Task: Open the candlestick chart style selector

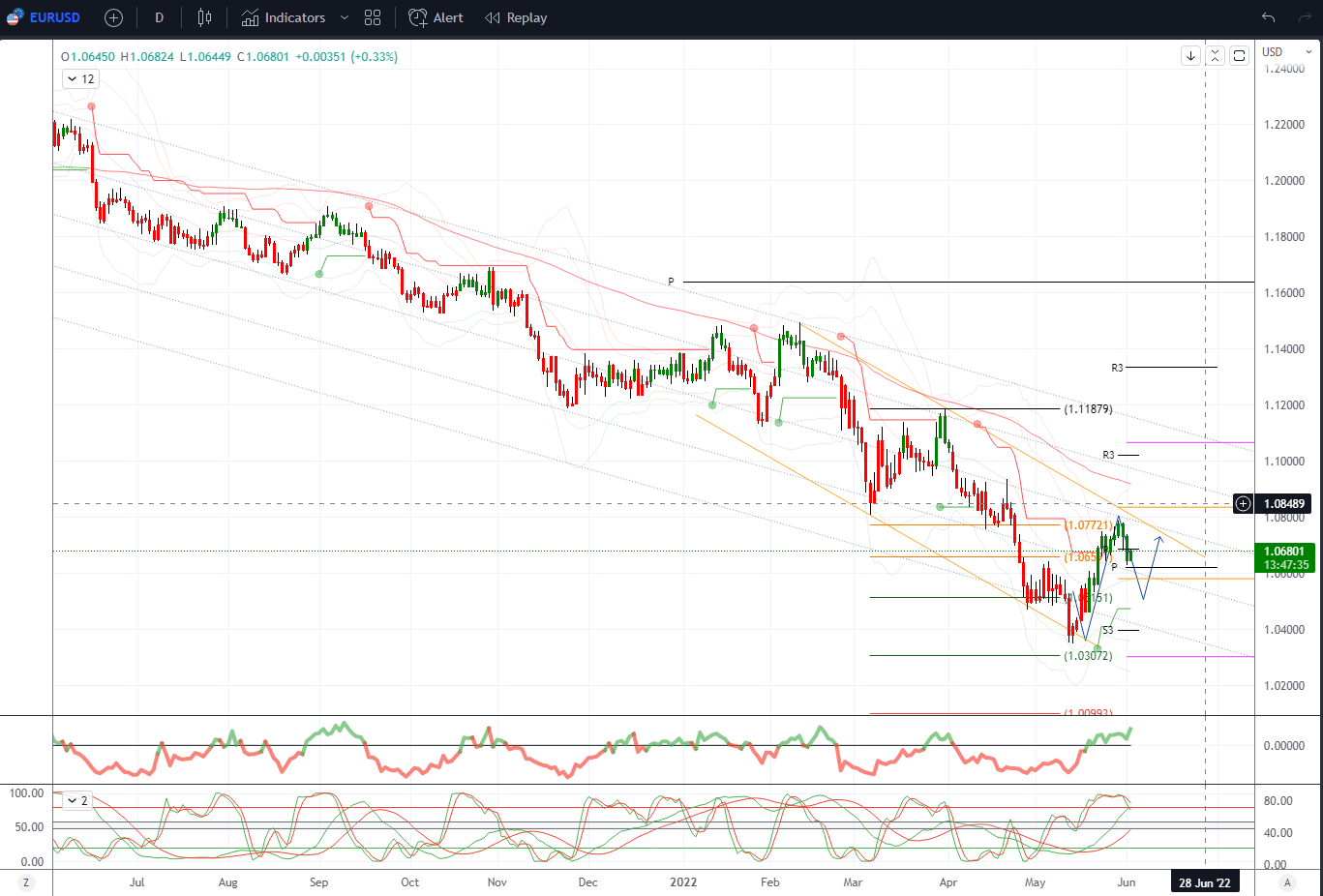Action: click(204, 17)
